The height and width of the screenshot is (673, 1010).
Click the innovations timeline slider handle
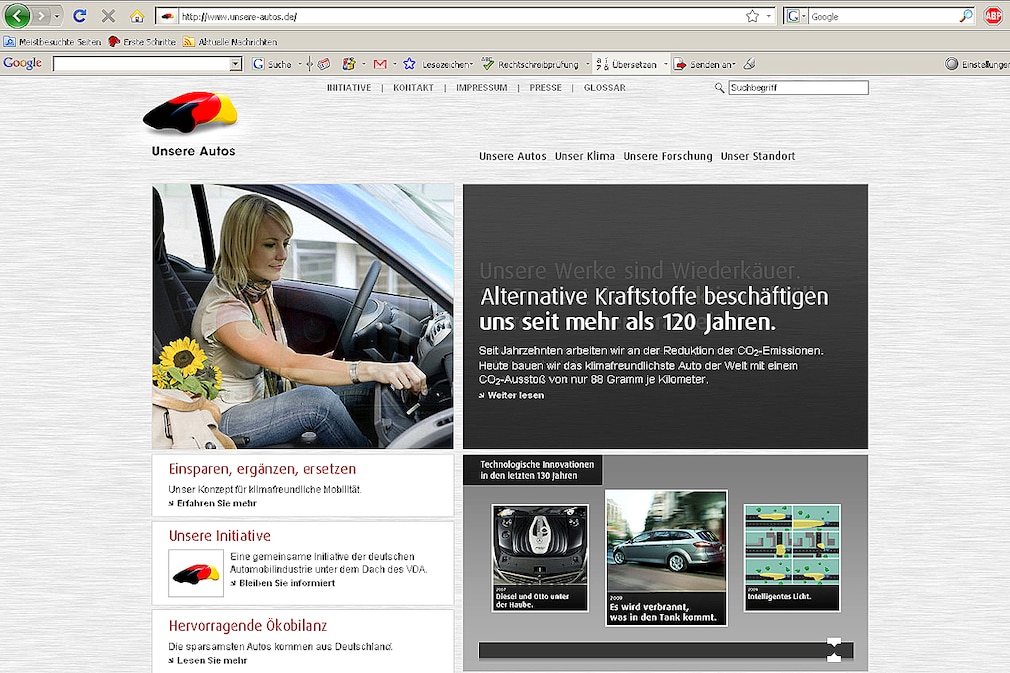[834, 650]
